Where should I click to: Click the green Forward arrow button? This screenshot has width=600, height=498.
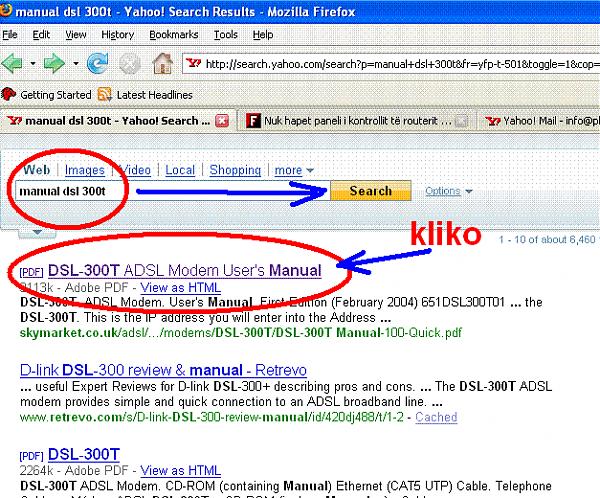[x=54, y=63]
